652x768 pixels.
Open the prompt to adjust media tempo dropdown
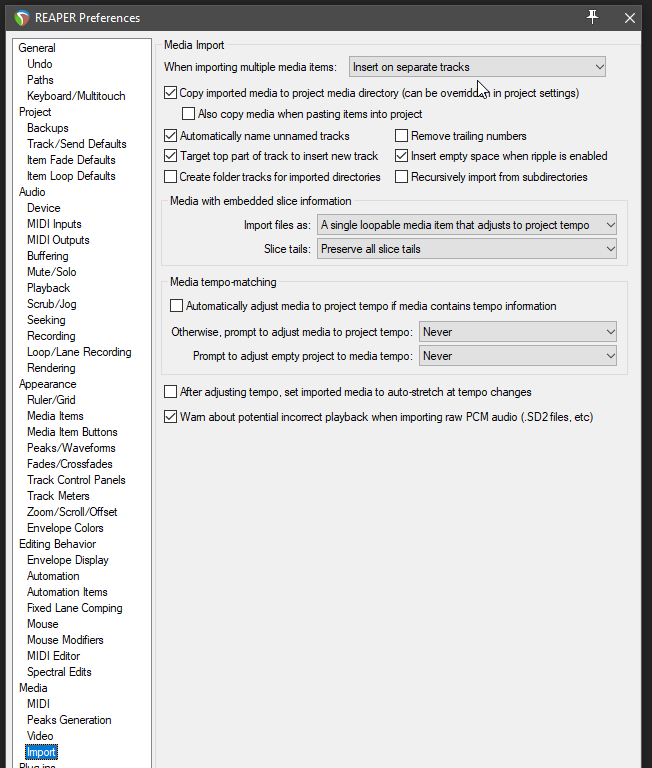(518, 332)
